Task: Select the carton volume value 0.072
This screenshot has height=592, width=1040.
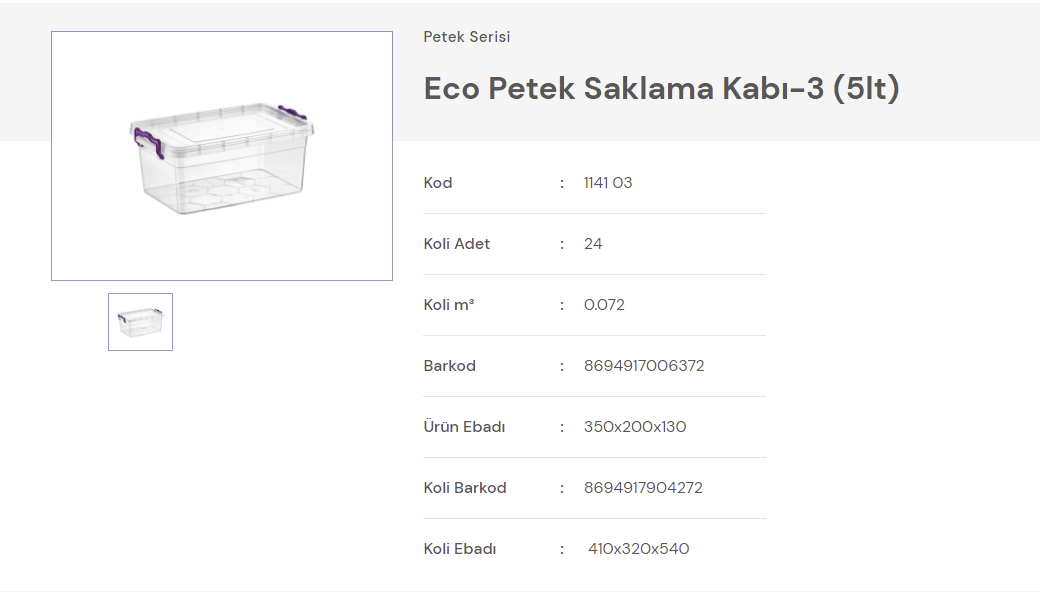Action: 604,305
